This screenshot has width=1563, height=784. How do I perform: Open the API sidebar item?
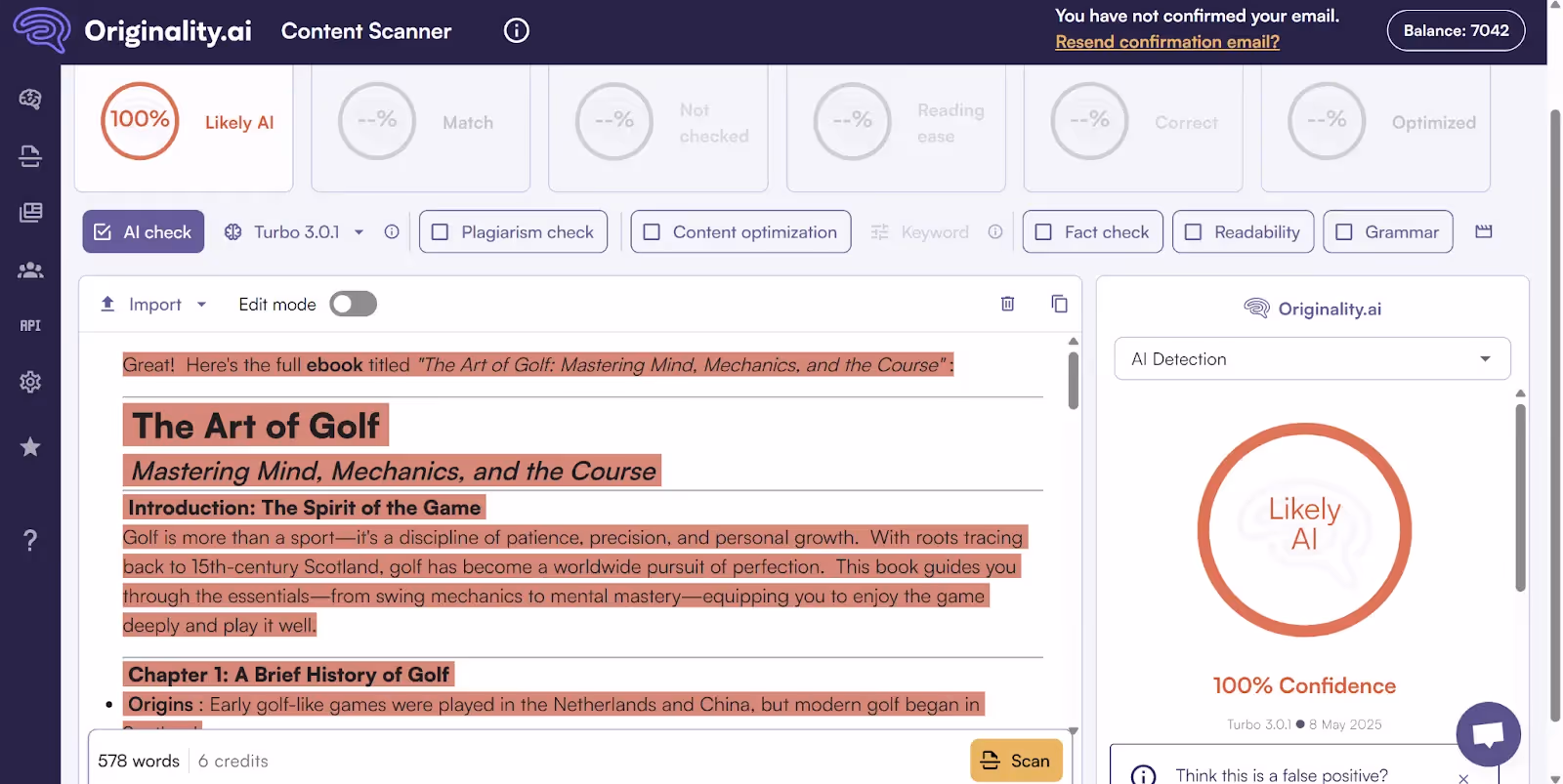pos(30,325)
